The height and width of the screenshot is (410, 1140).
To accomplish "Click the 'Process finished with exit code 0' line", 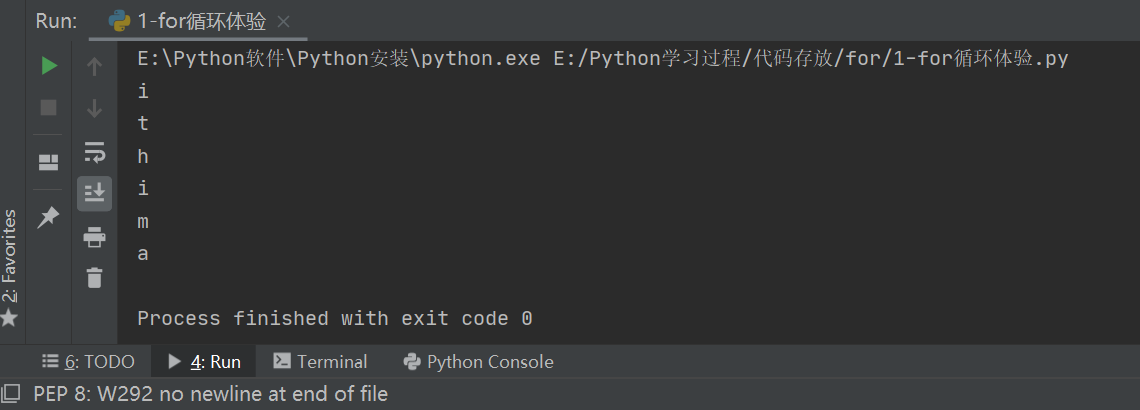I will 334,319.
